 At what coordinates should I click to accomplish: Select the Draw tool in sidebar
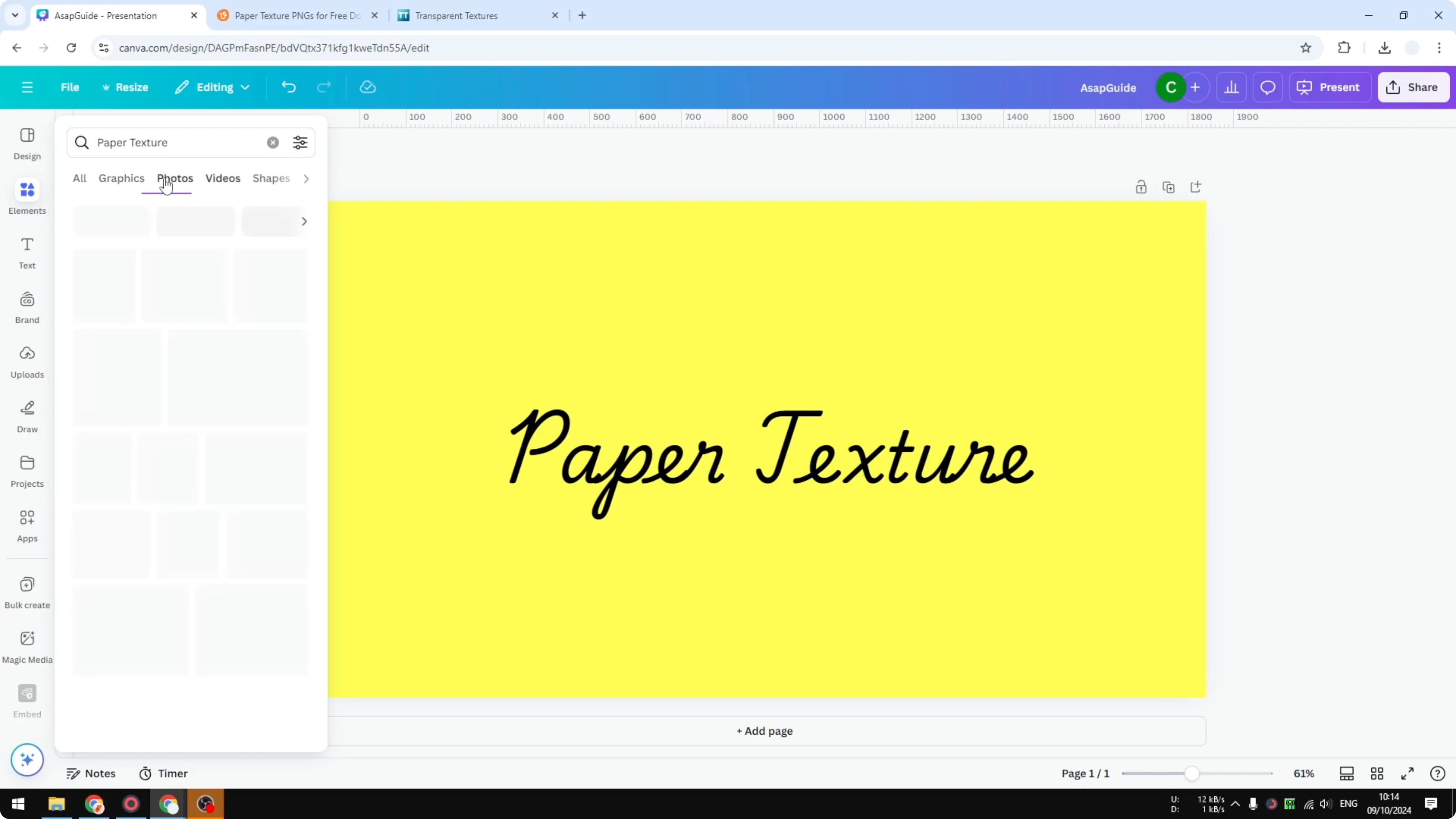click(x=27, y=417)
